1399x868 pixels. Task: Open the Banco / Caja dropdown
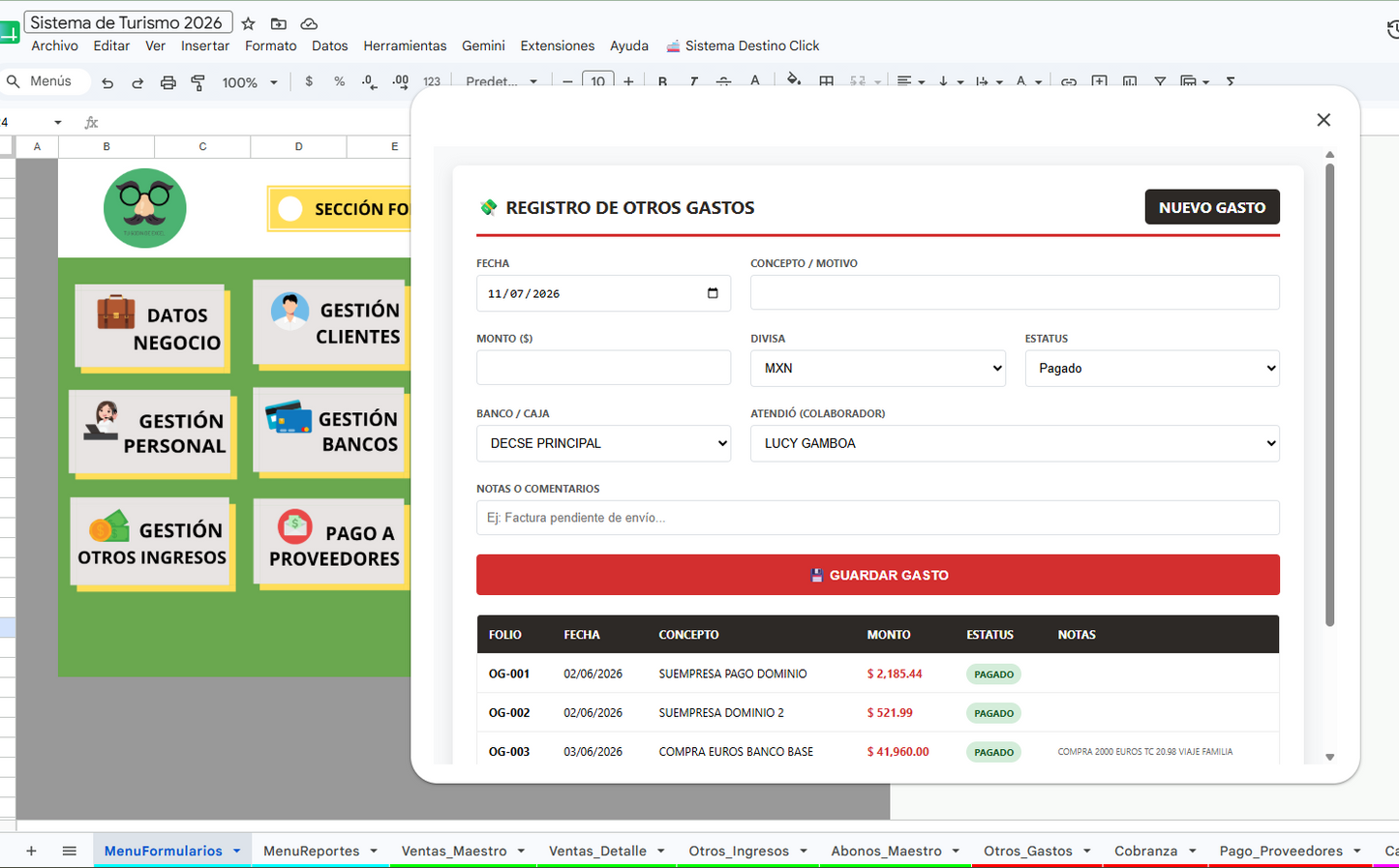[603, 443]
